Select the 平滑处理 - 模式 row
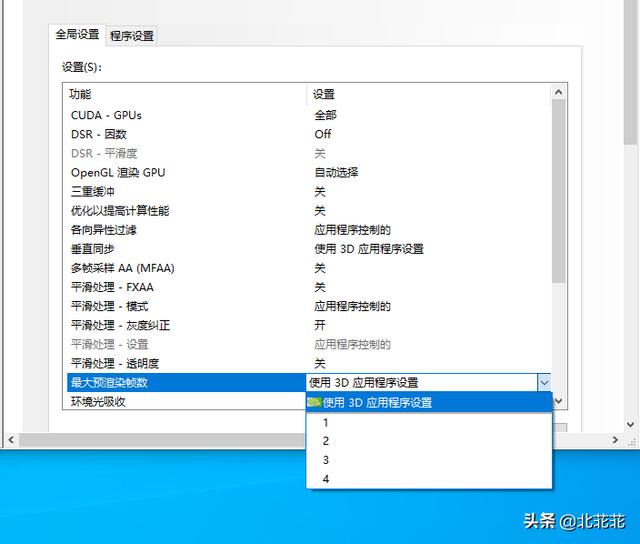Image resolution: width=640 pixels, height=544 pixels. point(308,306)
